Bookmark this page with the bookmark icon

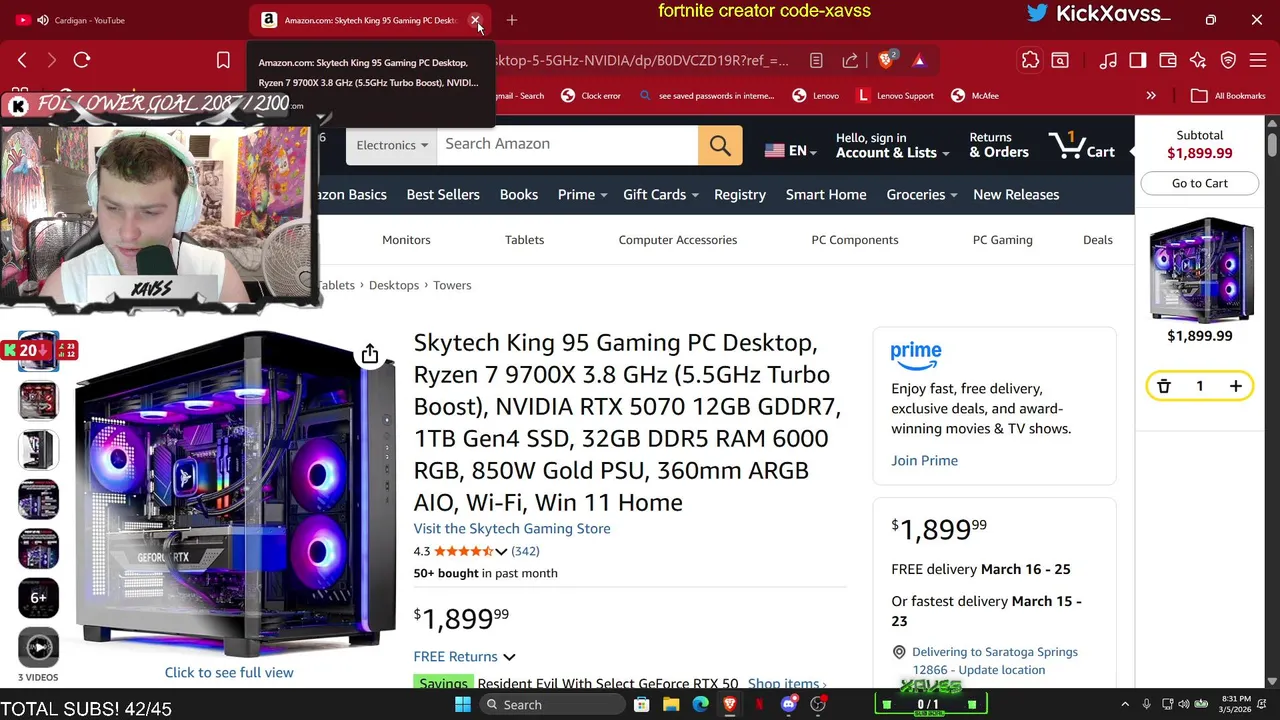coord(223,61)
